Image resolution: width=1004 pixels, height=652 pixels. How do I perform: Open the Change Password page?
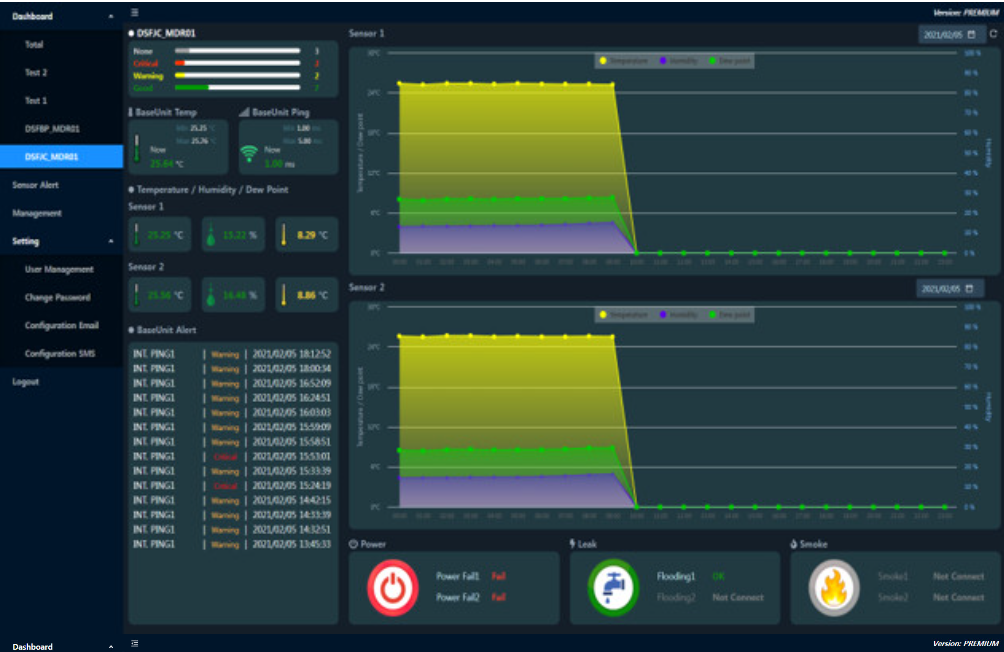(x=57, y=297)
